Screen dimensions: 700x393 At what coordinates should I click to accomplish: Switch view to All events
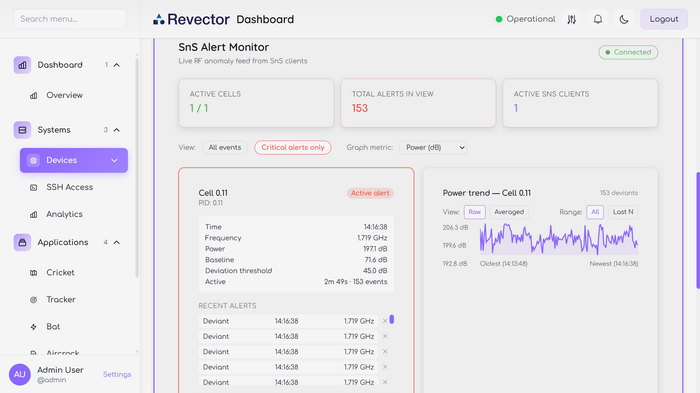(x=225, y=147)
